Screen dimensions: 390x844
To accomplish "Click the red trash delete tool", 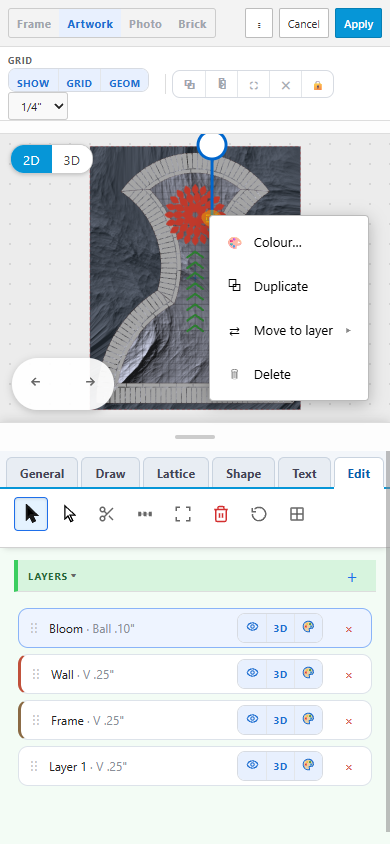I will click(221, 514).
